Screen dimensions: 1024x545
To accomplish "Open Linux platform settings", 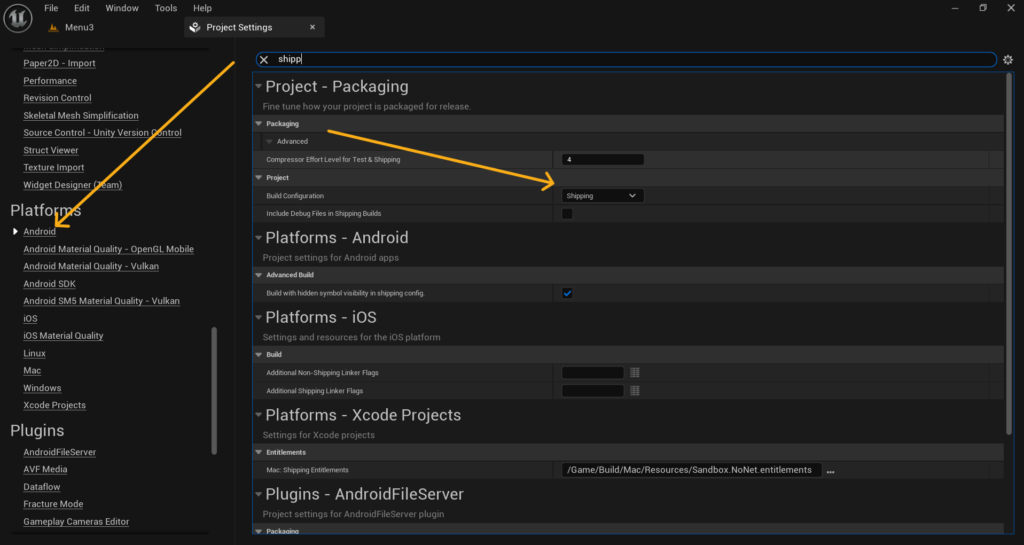I will 35,353.
